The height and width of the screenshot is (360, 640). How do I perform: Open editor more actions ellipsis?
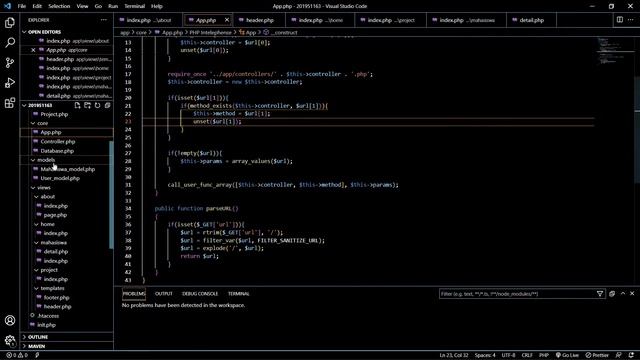[x=631, y=20]
